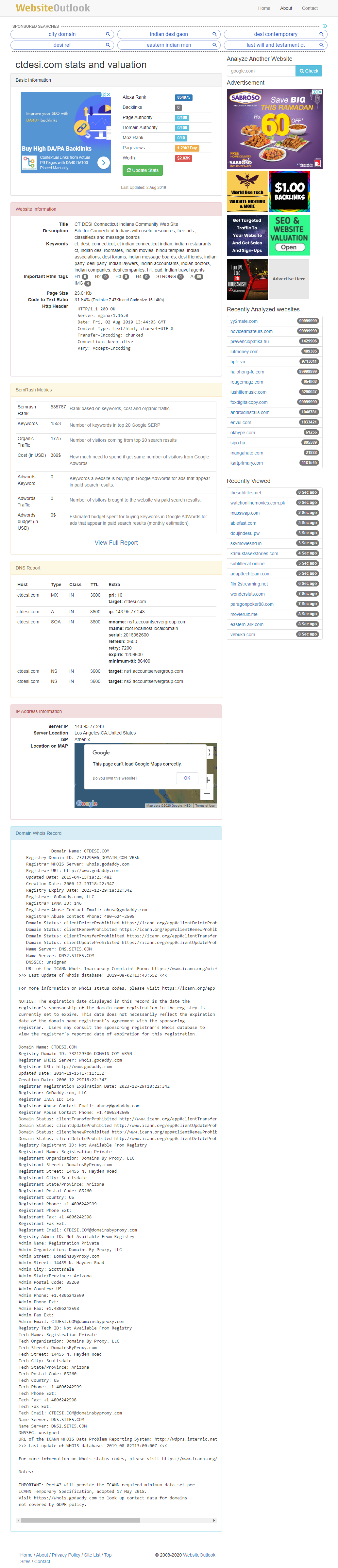Open skymovieshd.in recently viewed link
Screen dimensions: 338x1568
point(246,544)
